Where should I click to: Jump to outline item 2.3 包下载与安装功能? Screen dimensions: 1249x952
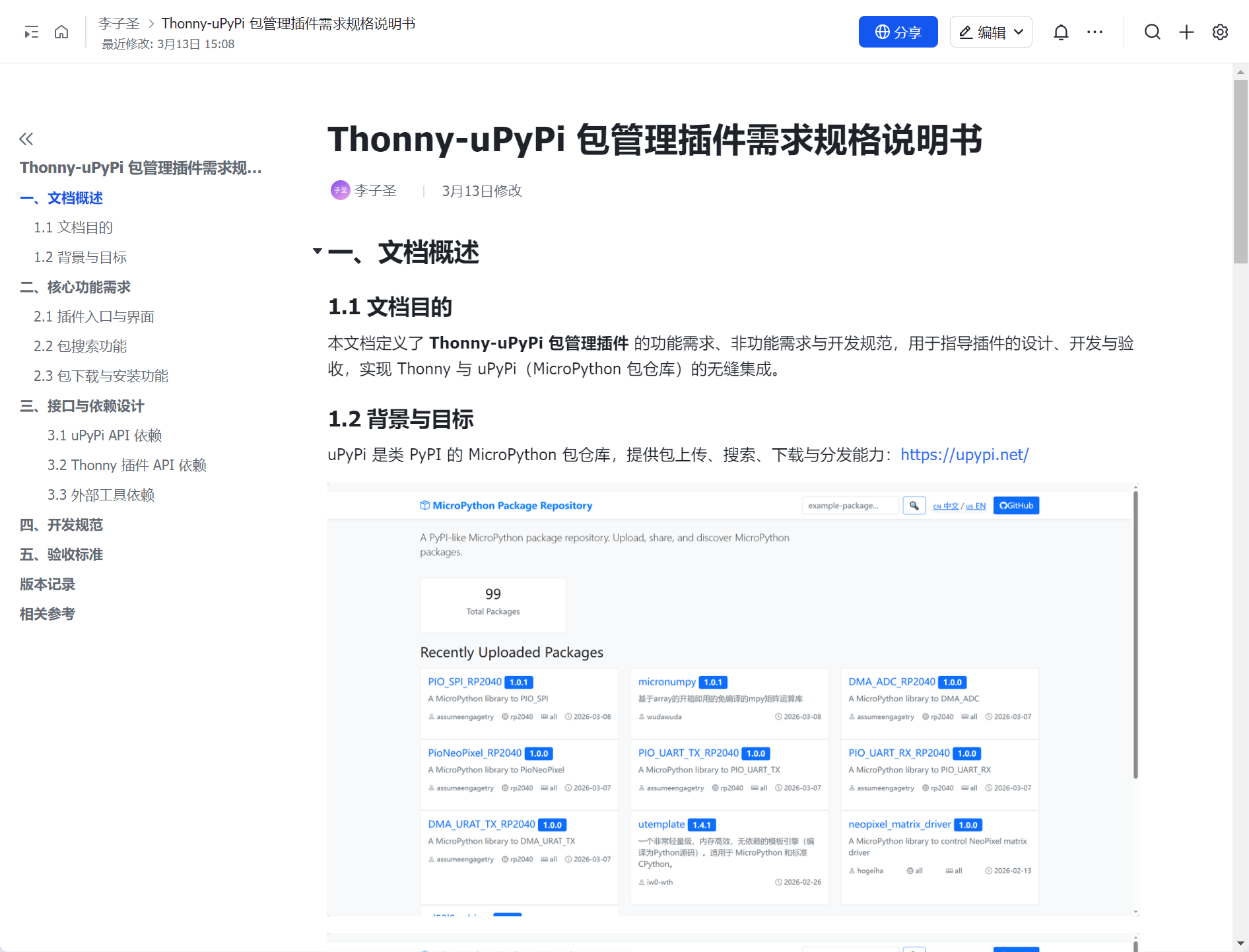[101, 376]
